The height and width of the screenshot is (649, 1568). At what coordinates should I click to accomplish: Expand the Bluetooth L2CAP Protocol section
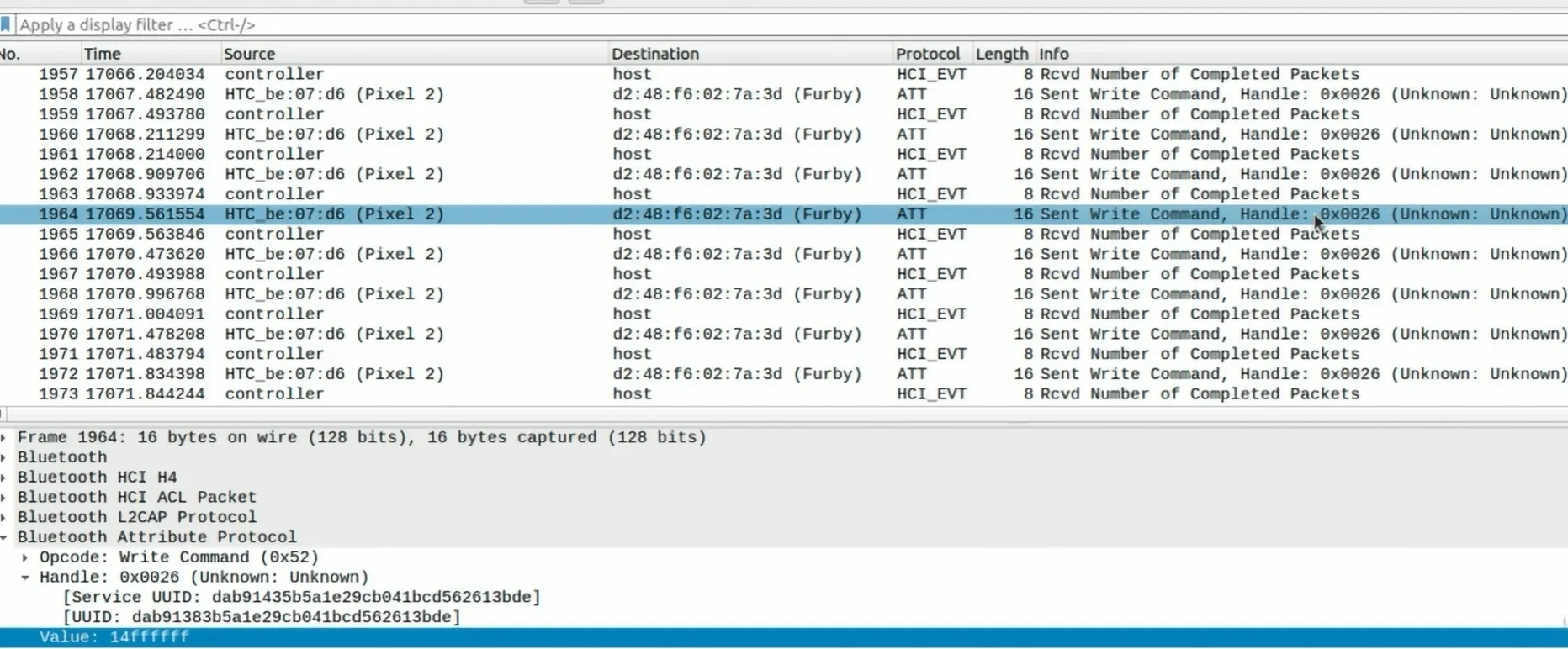click(x=5, y=518)
